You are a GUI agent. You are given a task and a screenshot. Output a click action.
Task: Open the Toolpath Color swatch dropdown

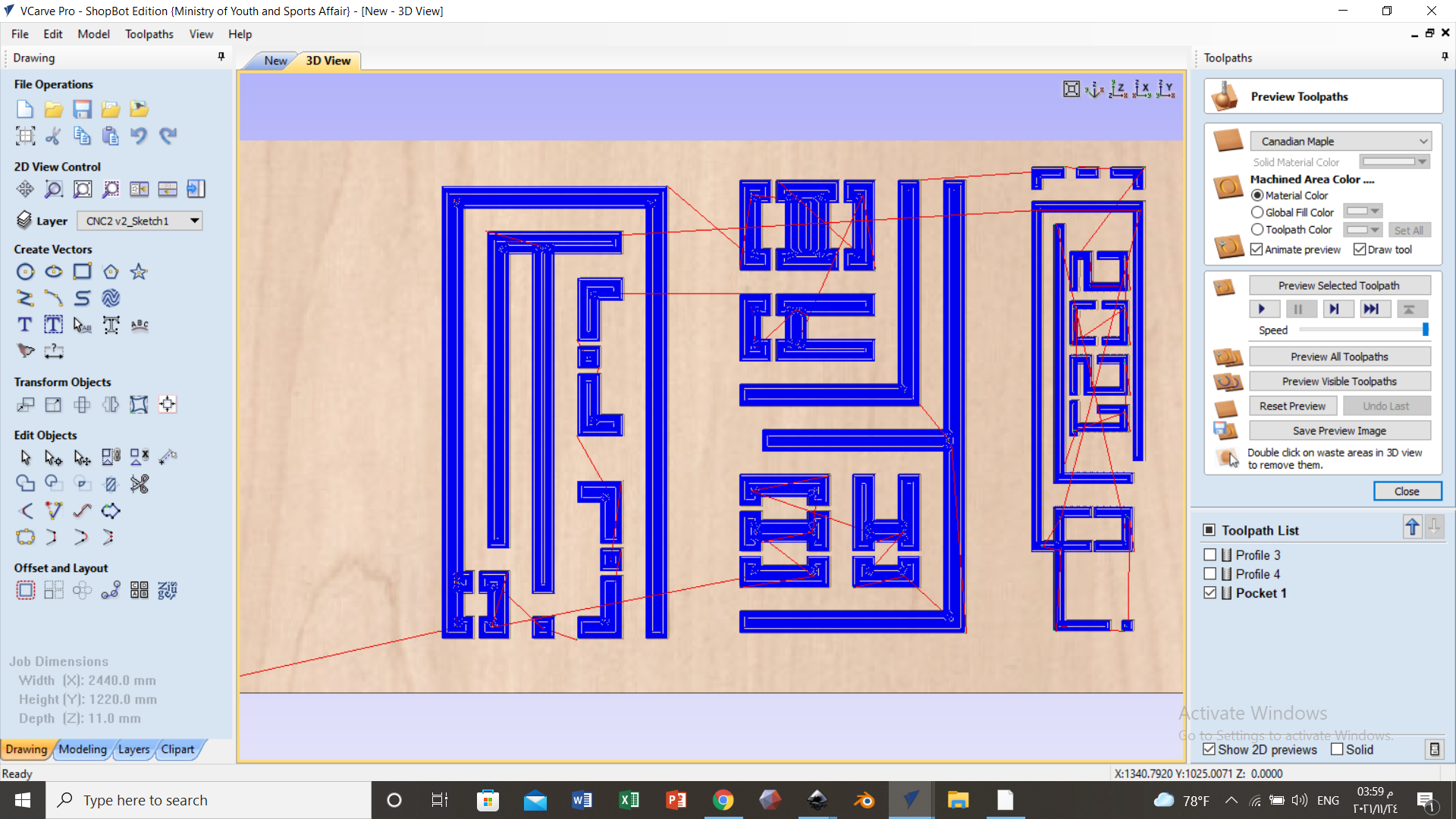coord(1363,229)
